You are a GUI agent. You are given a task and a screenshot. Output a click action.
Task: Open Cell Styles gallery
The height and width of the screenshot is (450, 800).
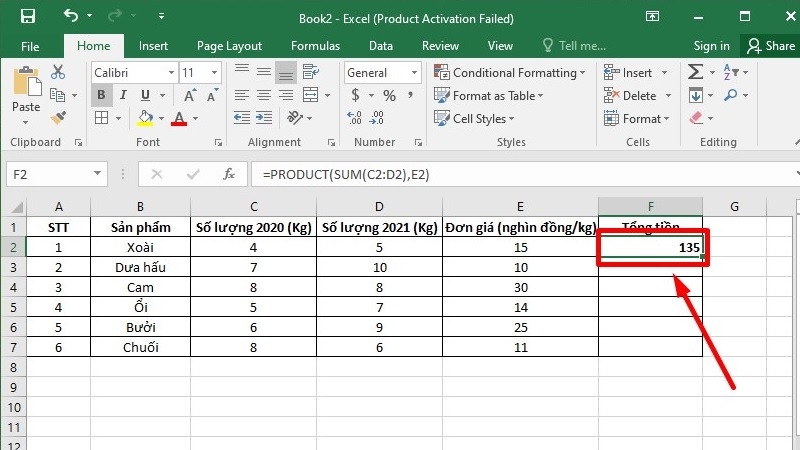[x=474, y=118]
